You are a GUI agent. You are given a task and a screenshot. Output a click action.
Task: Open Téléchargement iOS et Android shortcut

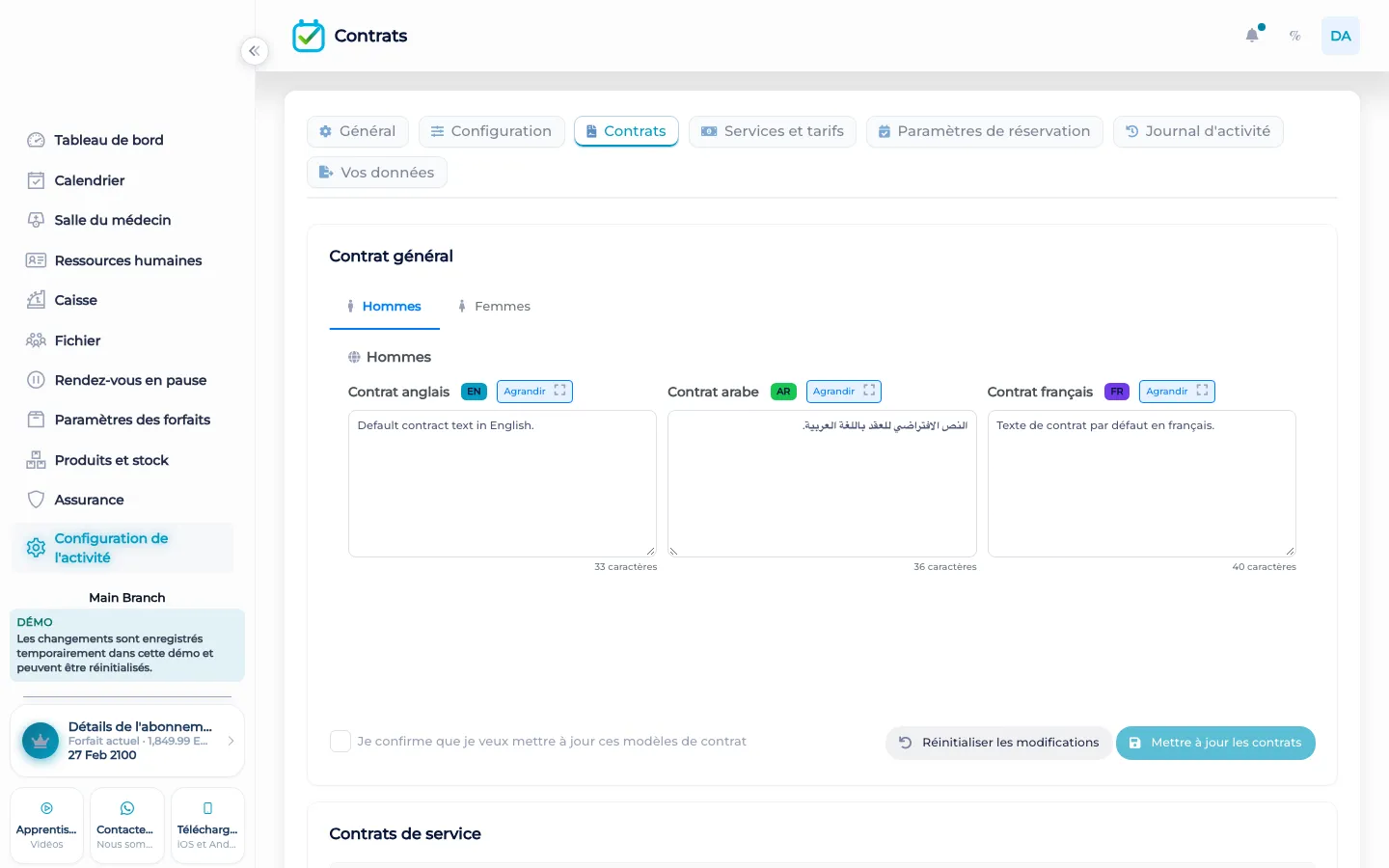[x=207, y=826]
